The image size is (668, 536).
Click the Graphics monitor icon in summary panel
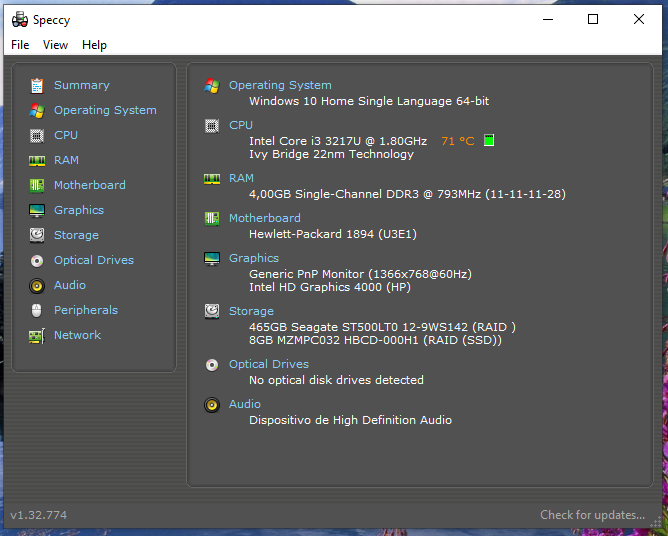point(212,259)
